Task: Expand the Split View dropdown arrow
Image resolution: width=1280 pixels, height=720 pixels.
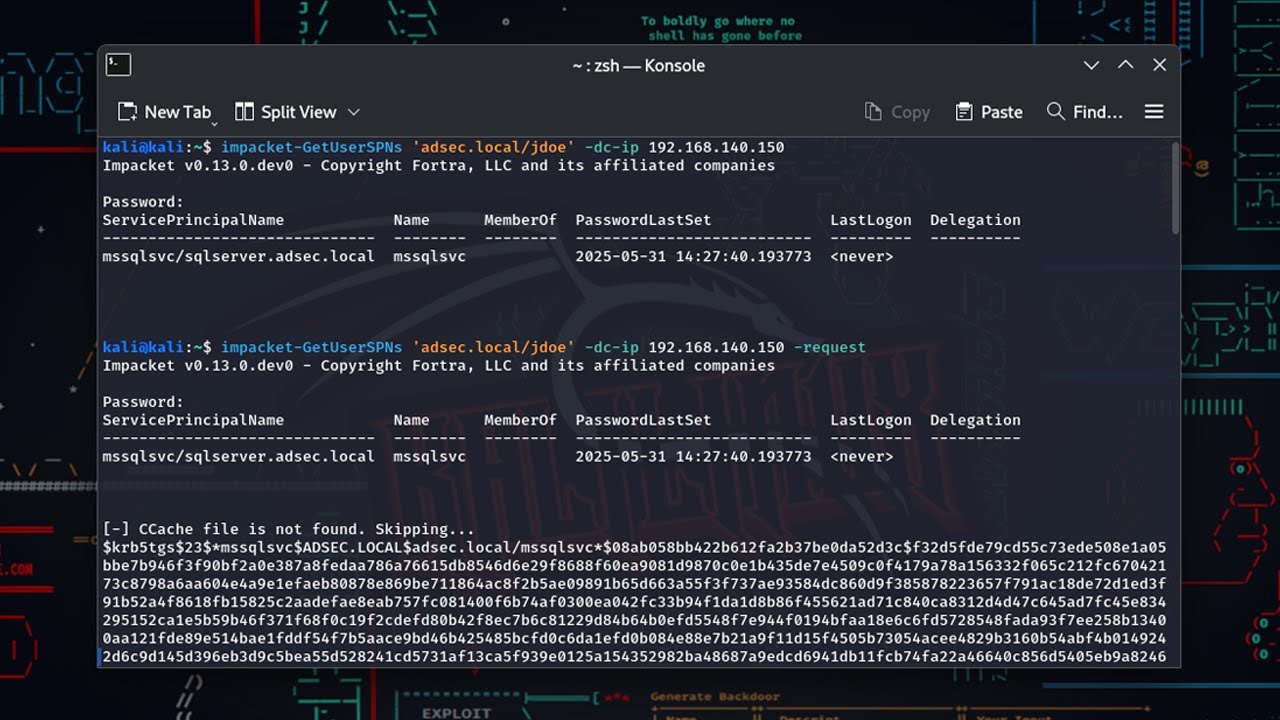Action: pyautogui.click(x=353, y=112)
